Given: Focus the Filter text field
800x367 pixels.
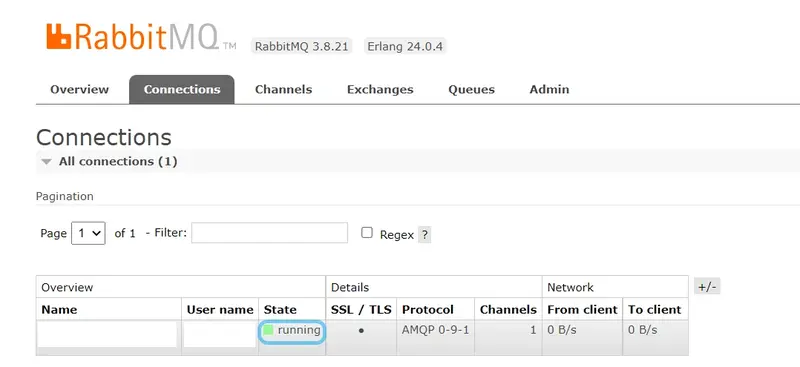Looking at the screenshot, I should (x=269, y=233).
